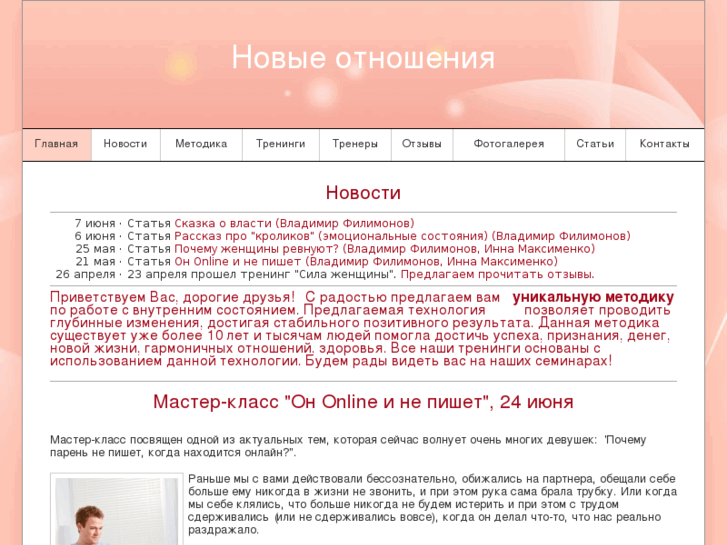Screen dimensions: 727x545
Task: Open article Рассказ про "кроликов"
Action: [x=402, y=236]
